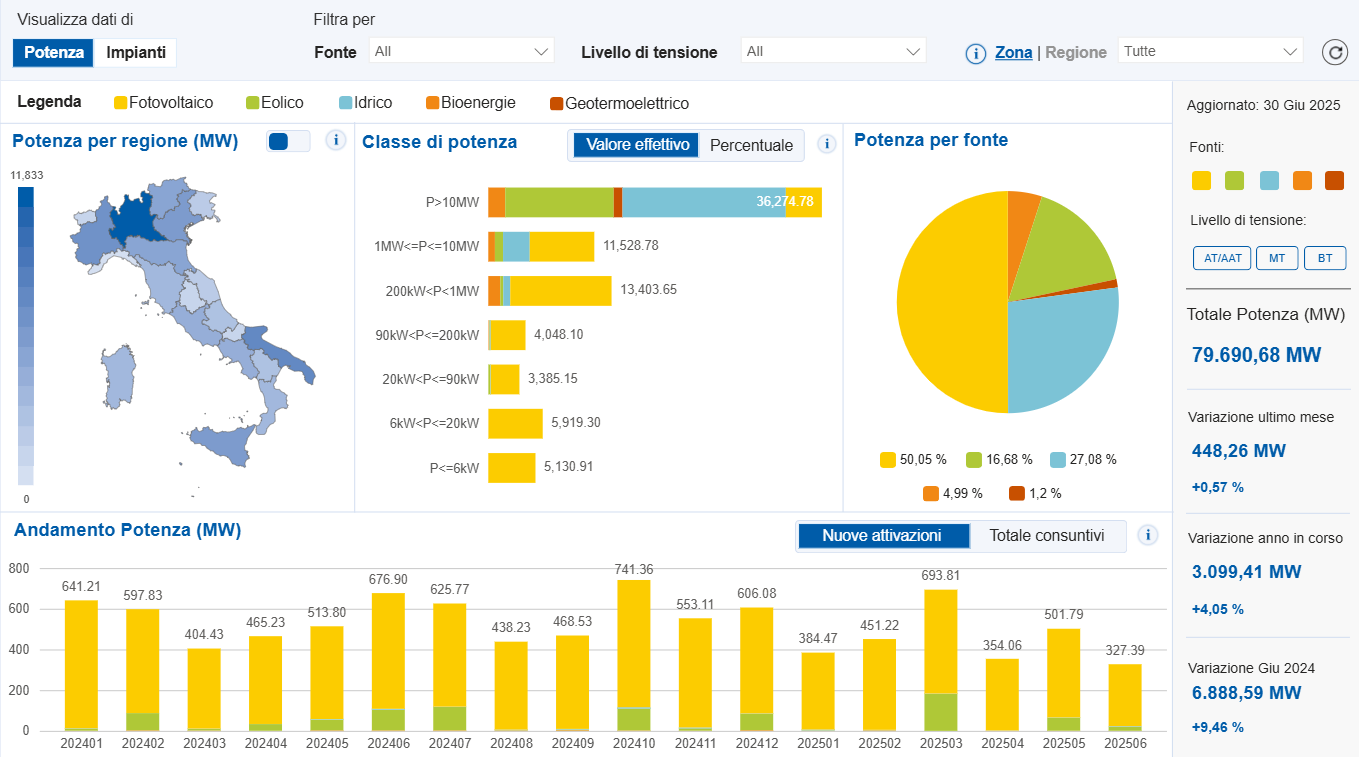Click Bioenergie legend entry

coord(471,103)
